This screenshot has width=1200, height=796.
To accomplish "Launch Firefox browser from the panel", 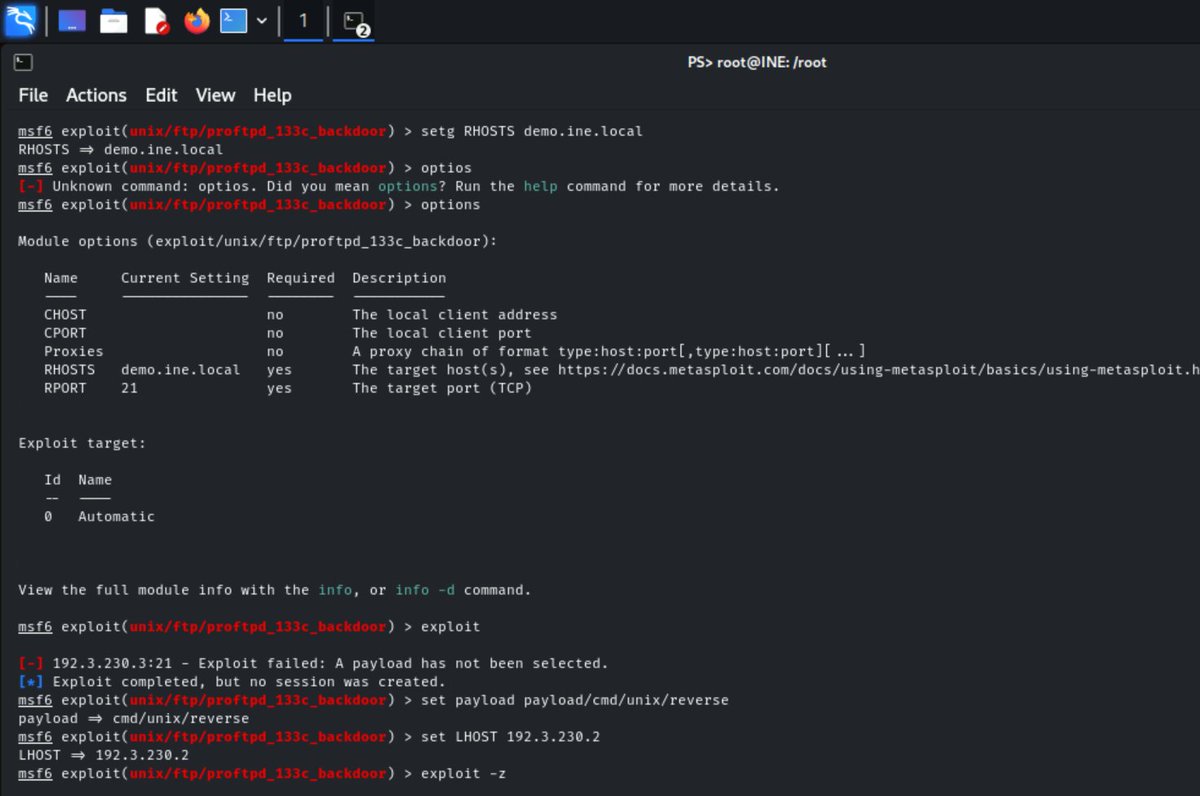I will coord(197,21).
